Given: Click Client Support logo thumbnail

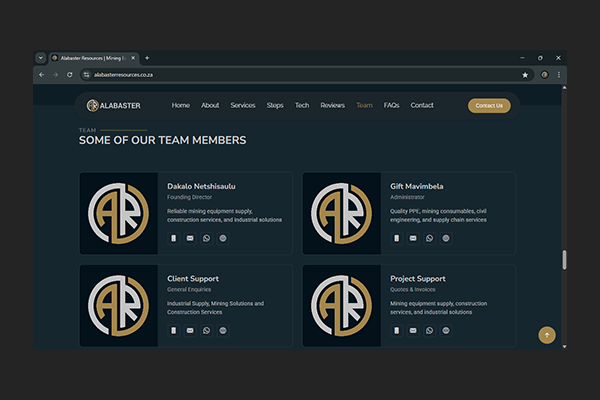Looking at the screenshot, I should coord(119,305).
